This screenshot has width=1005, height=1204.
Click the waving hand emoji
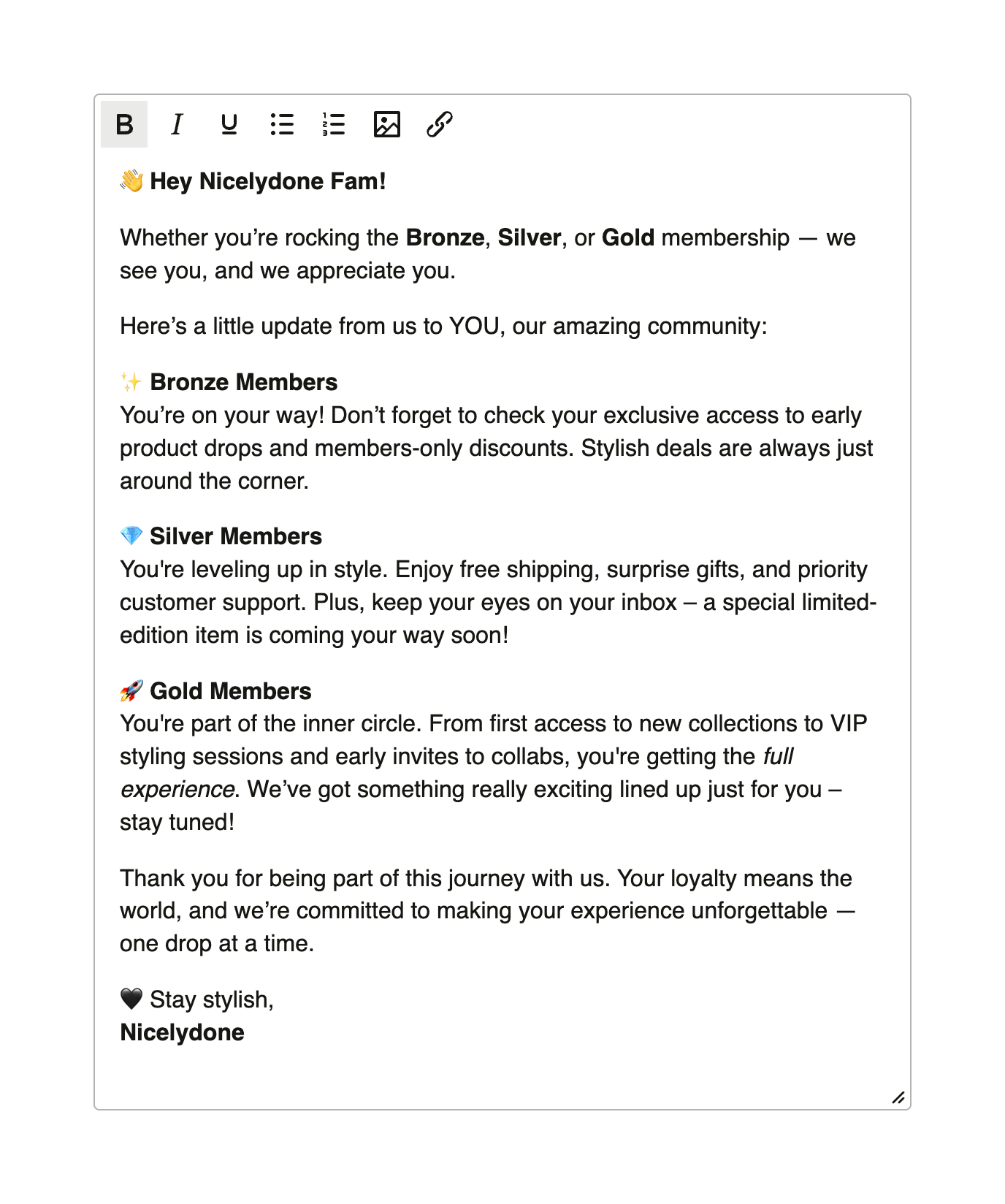pos(131,180)
